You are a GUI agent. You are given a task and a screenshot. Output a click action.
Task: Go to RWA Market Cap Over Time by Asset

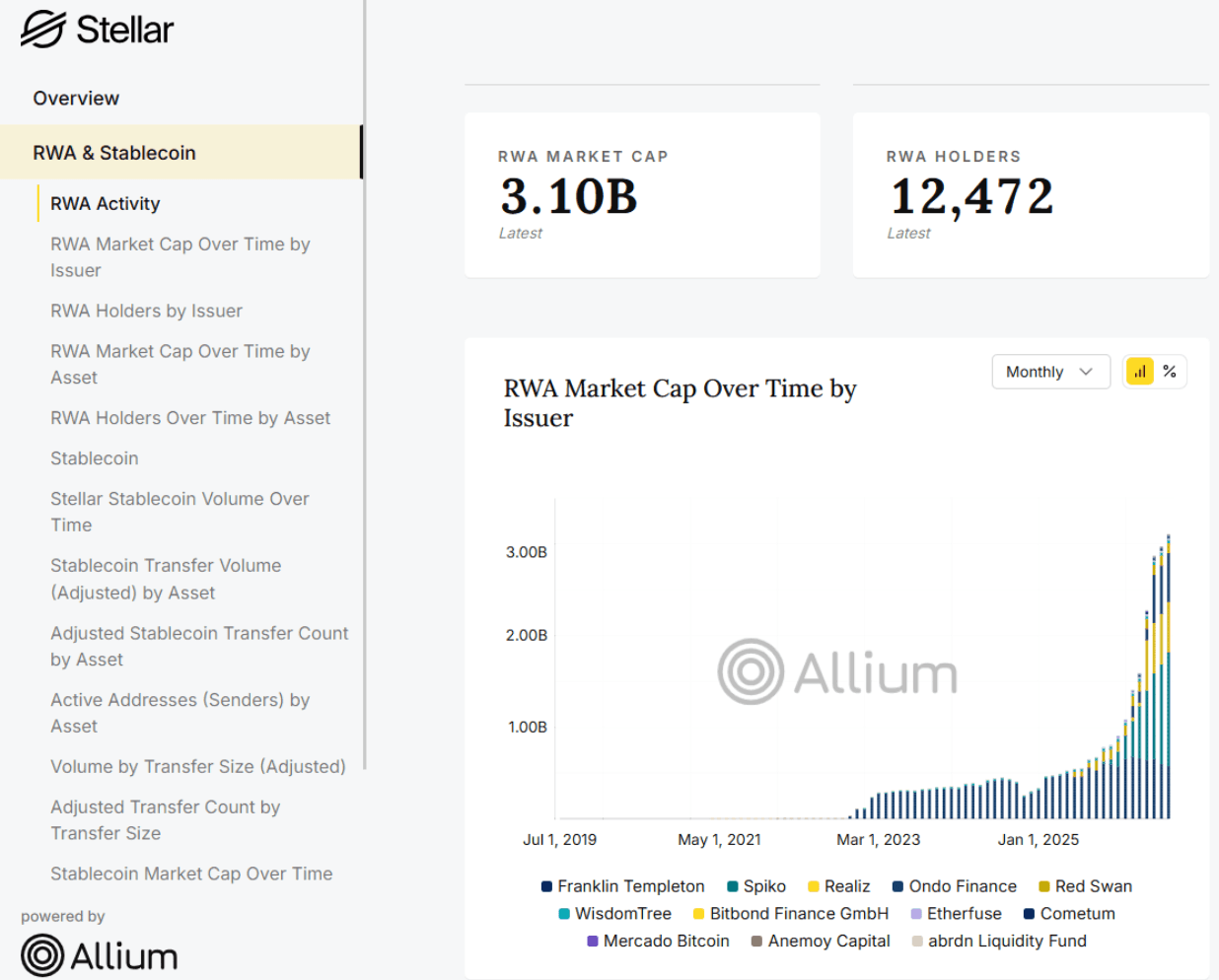pyautogui.click(x=180, y=364)
